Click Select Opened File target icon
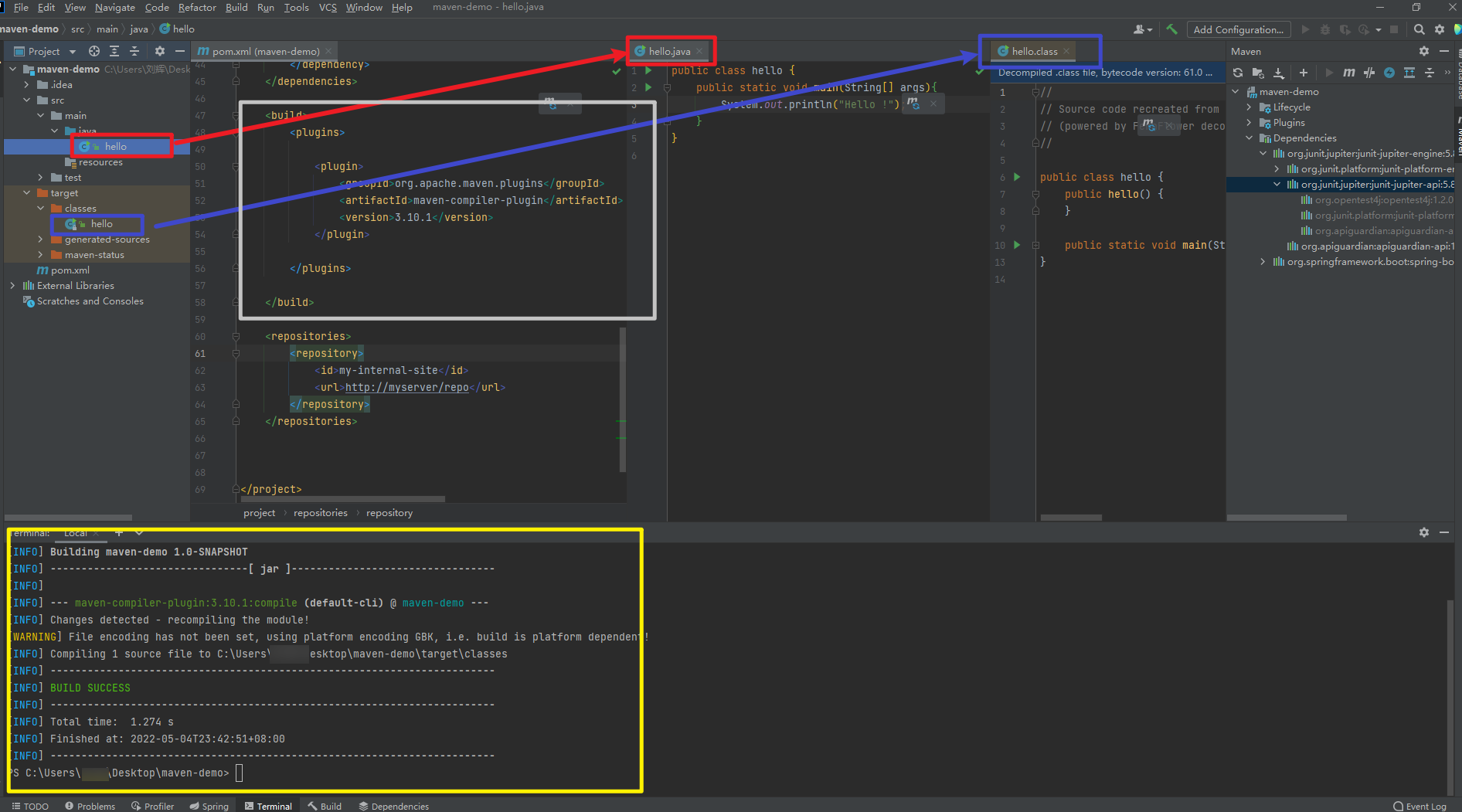1462x812 pixels. click(94, 51)
